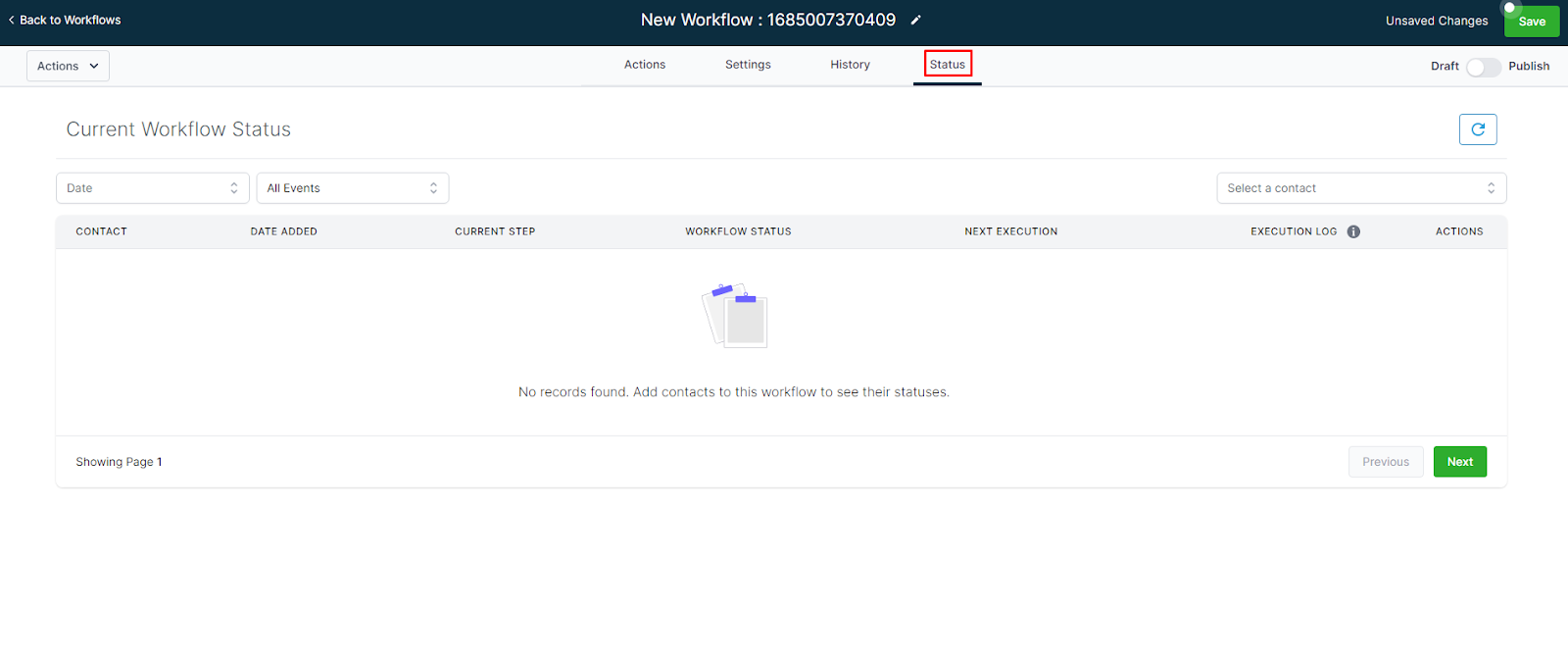Click the pencil icon to rename workflow
The width and height of the screenshot is (1568, 662).
pos(915,20)
